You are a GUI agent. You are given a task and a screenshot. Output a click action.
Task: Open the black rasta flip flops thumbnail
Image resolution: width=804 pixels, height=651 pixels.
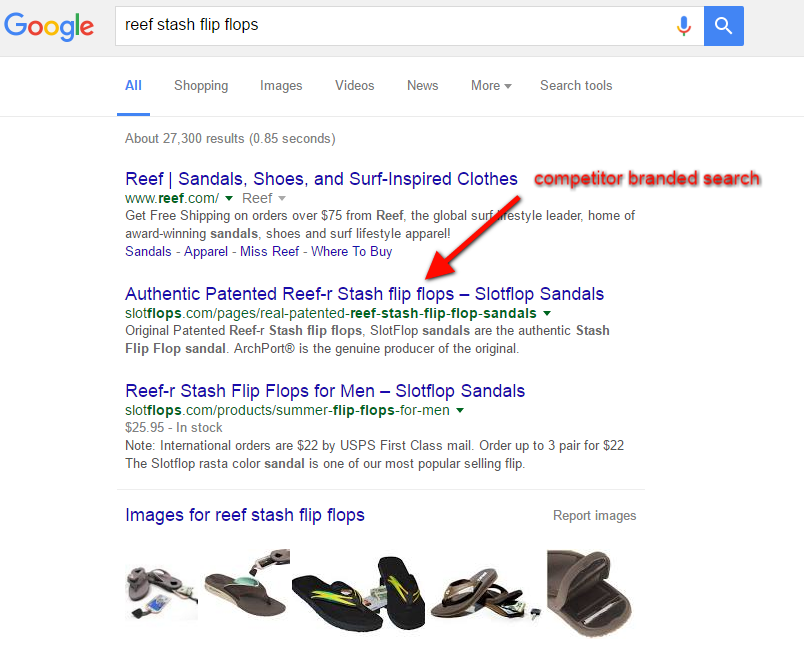358,594
